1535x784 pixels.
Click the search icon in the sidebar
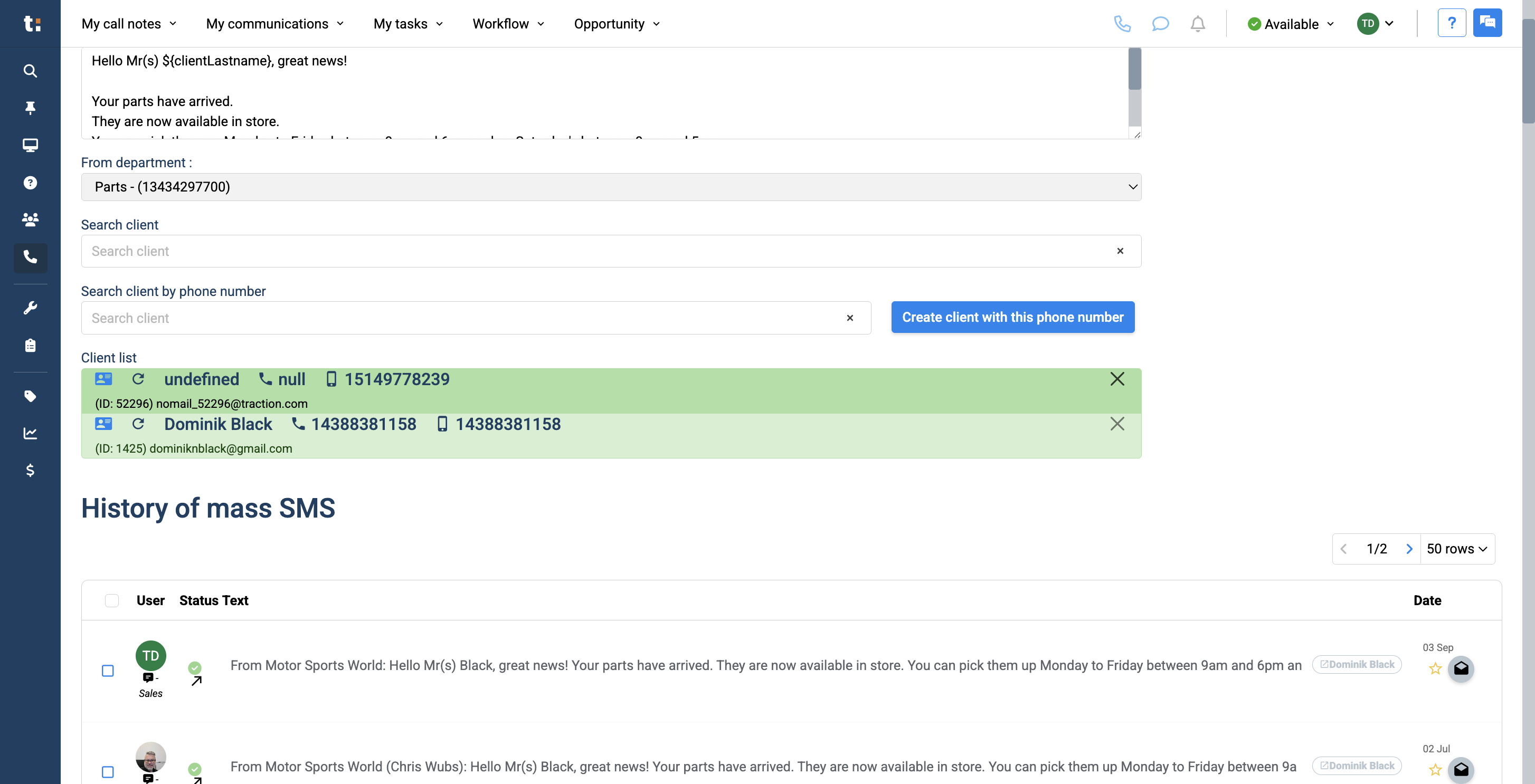(30, 71)
